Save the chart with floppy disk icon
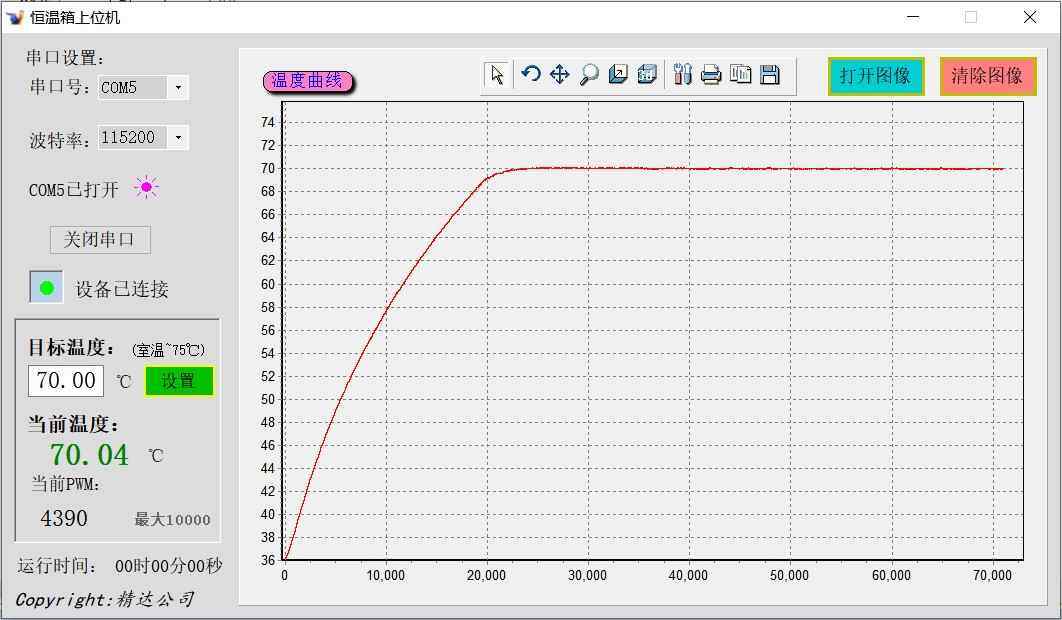 coord(769,74)
